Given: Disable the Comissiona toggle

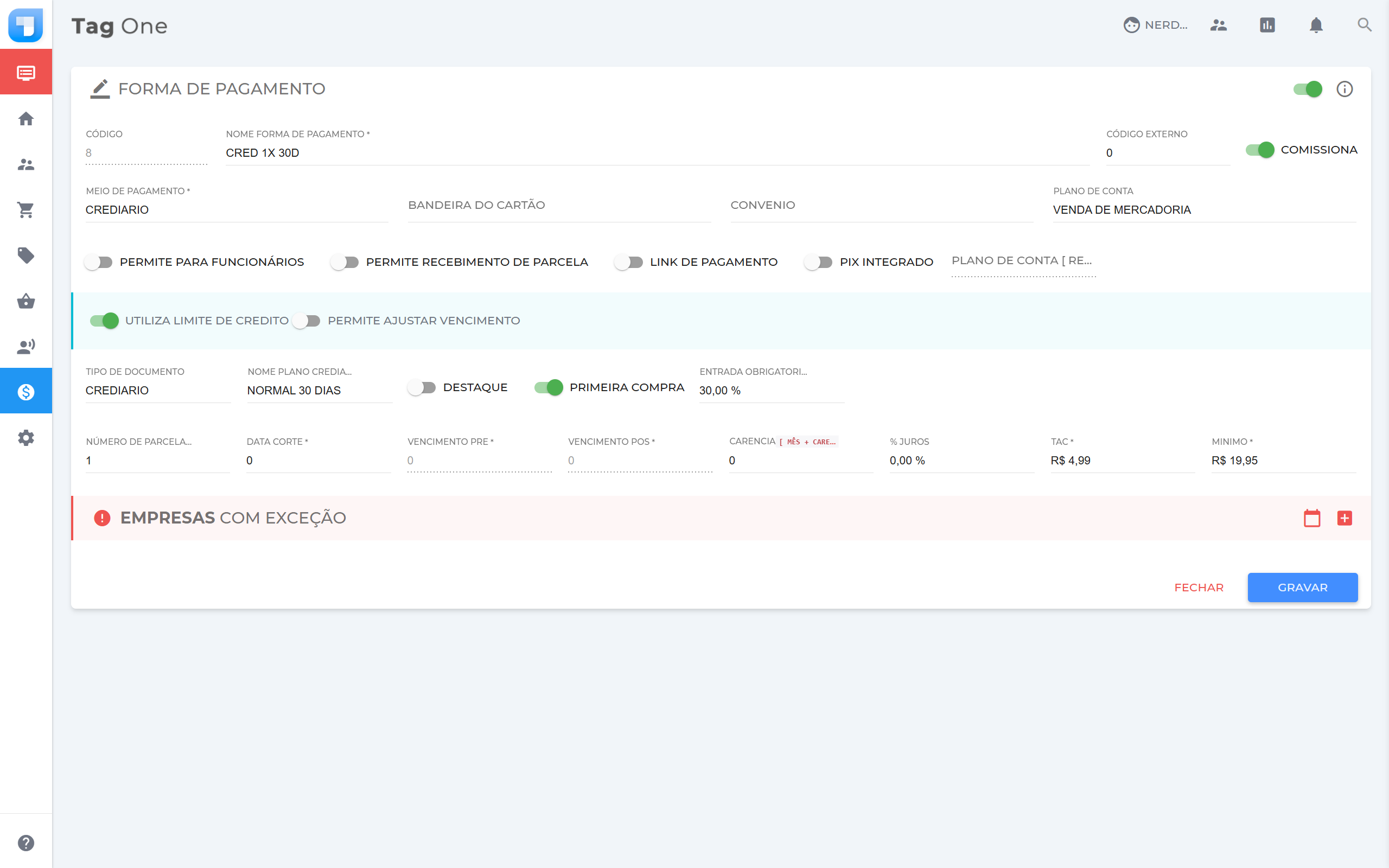Looking at the screenshot, I should 1260,150.
